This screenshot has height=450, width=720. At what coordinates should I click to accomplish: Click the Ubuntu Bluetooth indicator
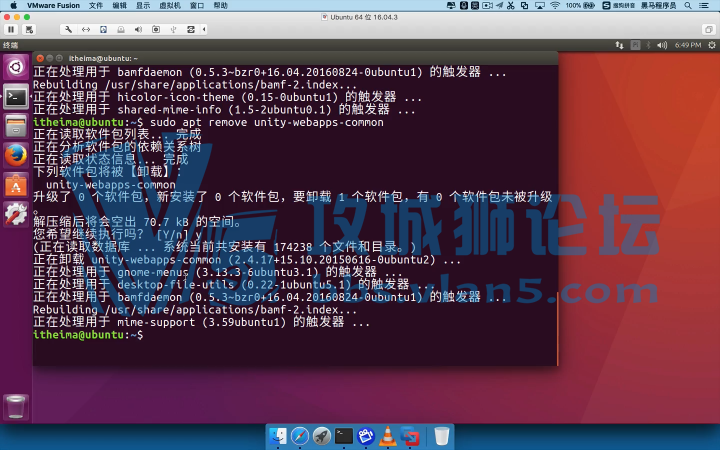(x=648, y=45)
